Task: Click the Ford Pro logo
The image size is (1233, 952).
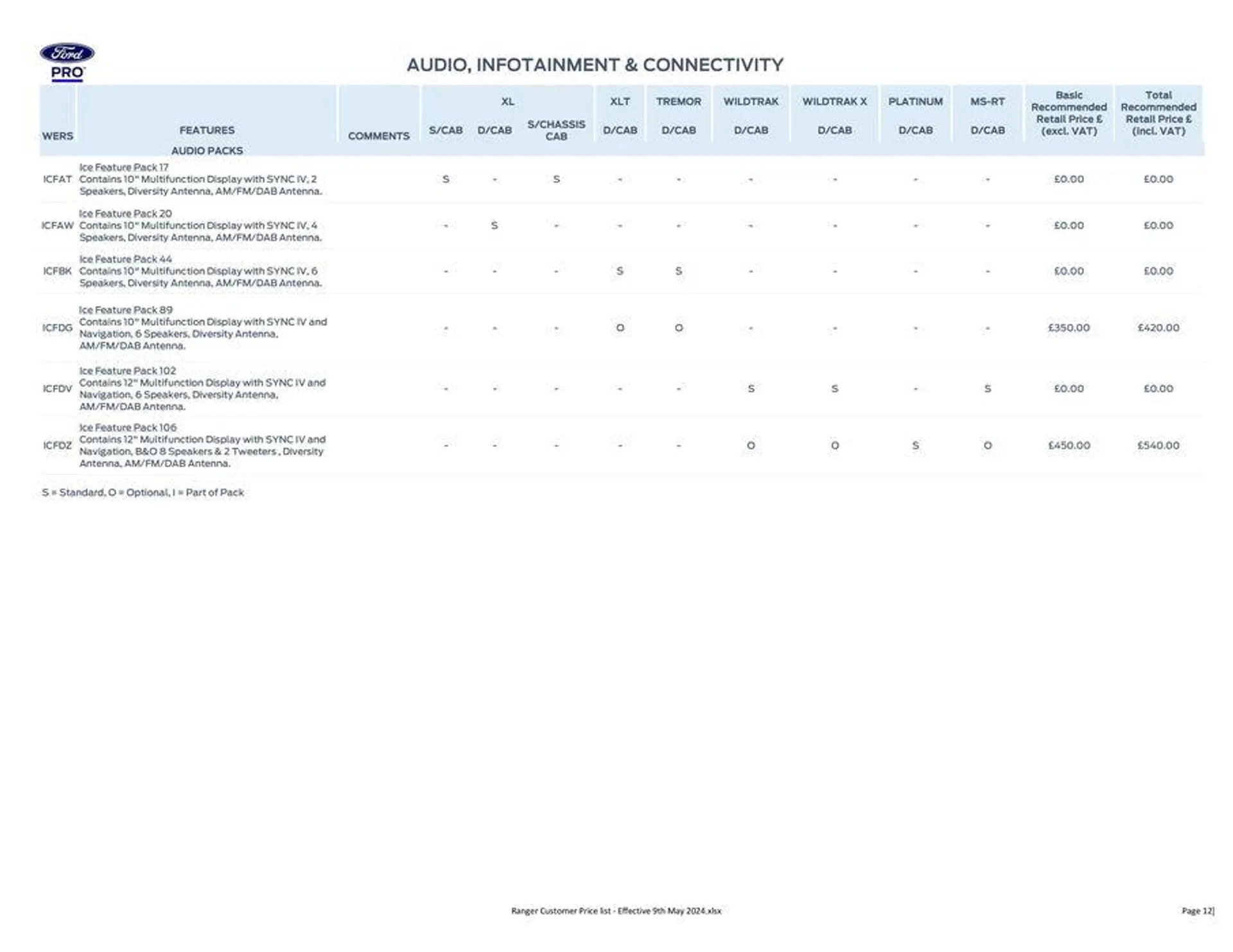Action: (x=67, y=62)
